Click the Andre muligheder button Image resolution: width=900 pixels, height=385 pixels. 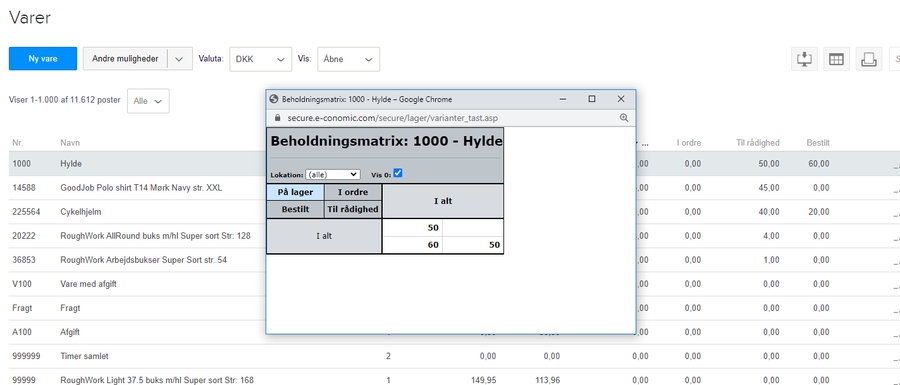coord(125,59)
